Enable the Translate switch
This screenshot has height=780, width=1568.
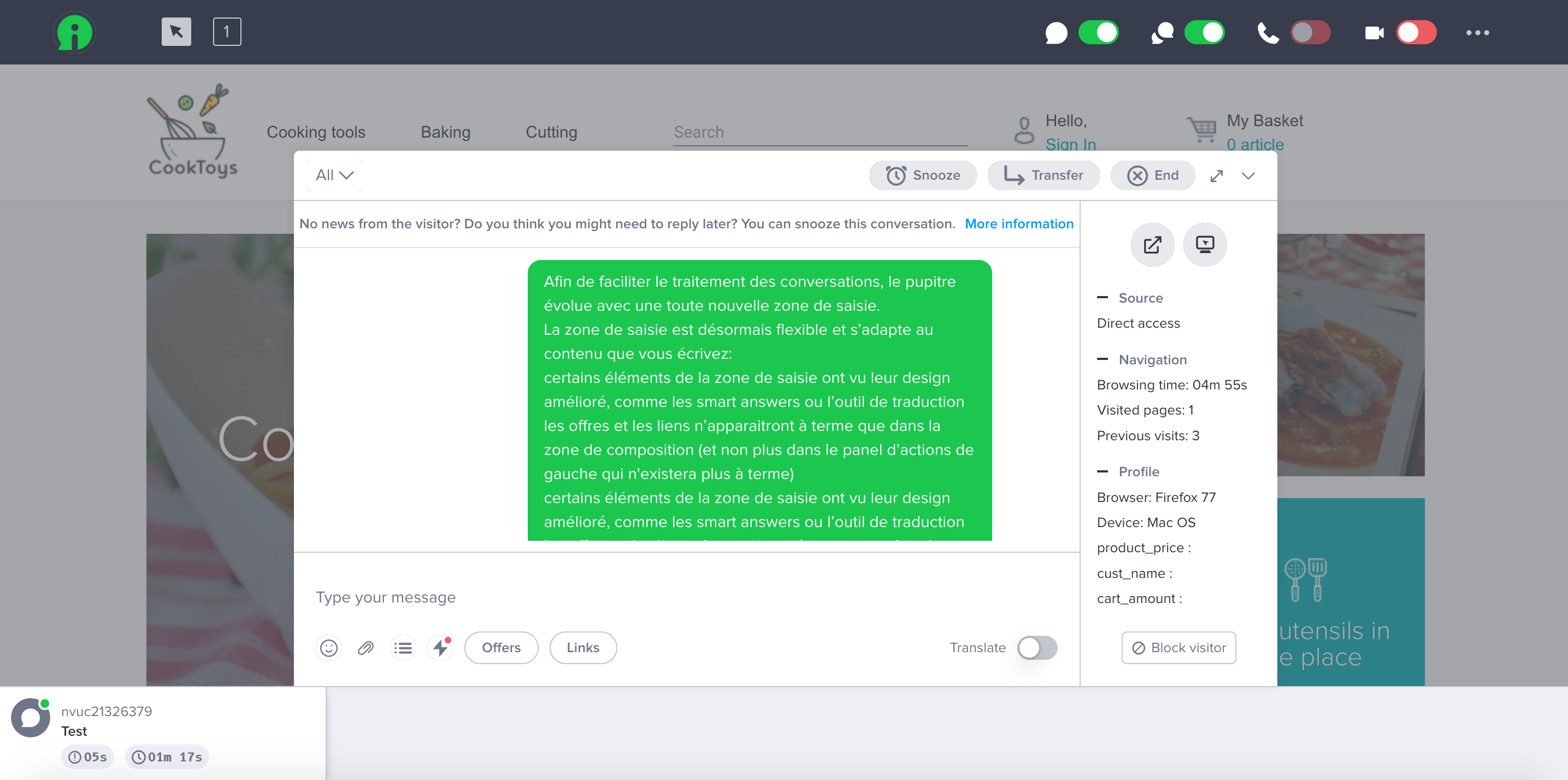point(1036,647)
